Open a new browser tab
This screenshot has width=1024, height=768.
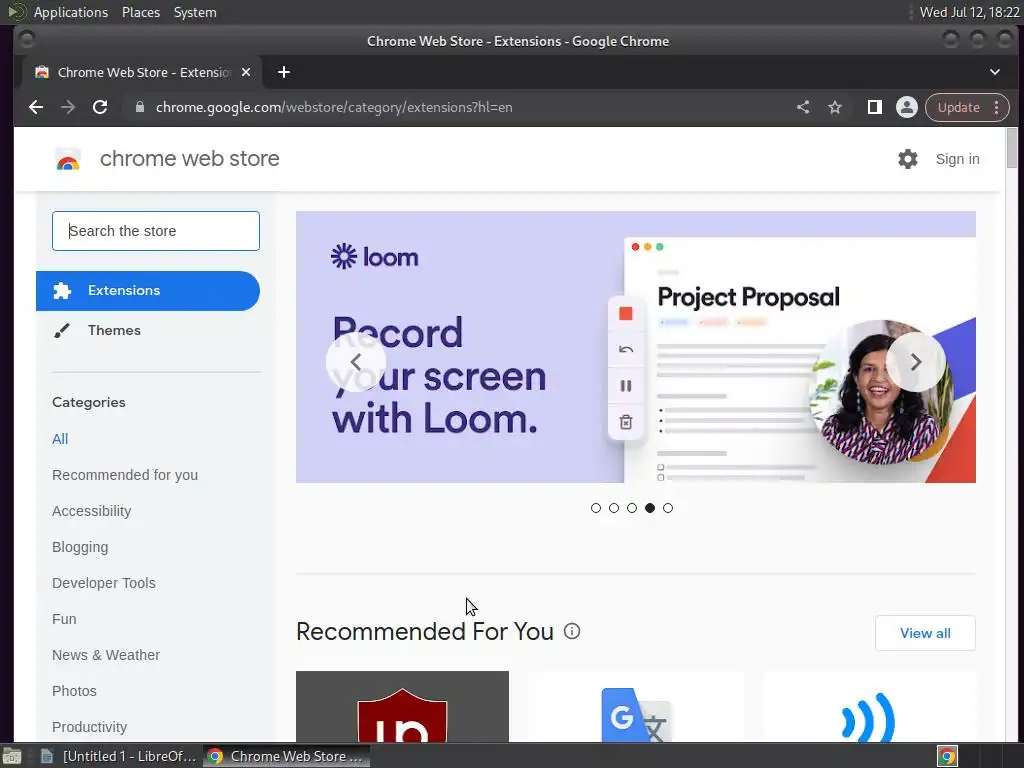click(283, 72)
